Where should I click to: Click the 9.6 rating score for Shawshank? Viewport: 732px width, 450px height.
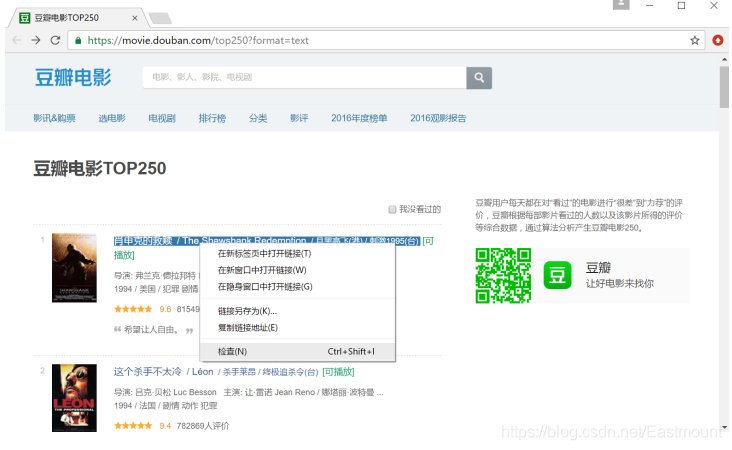[165, 309]
